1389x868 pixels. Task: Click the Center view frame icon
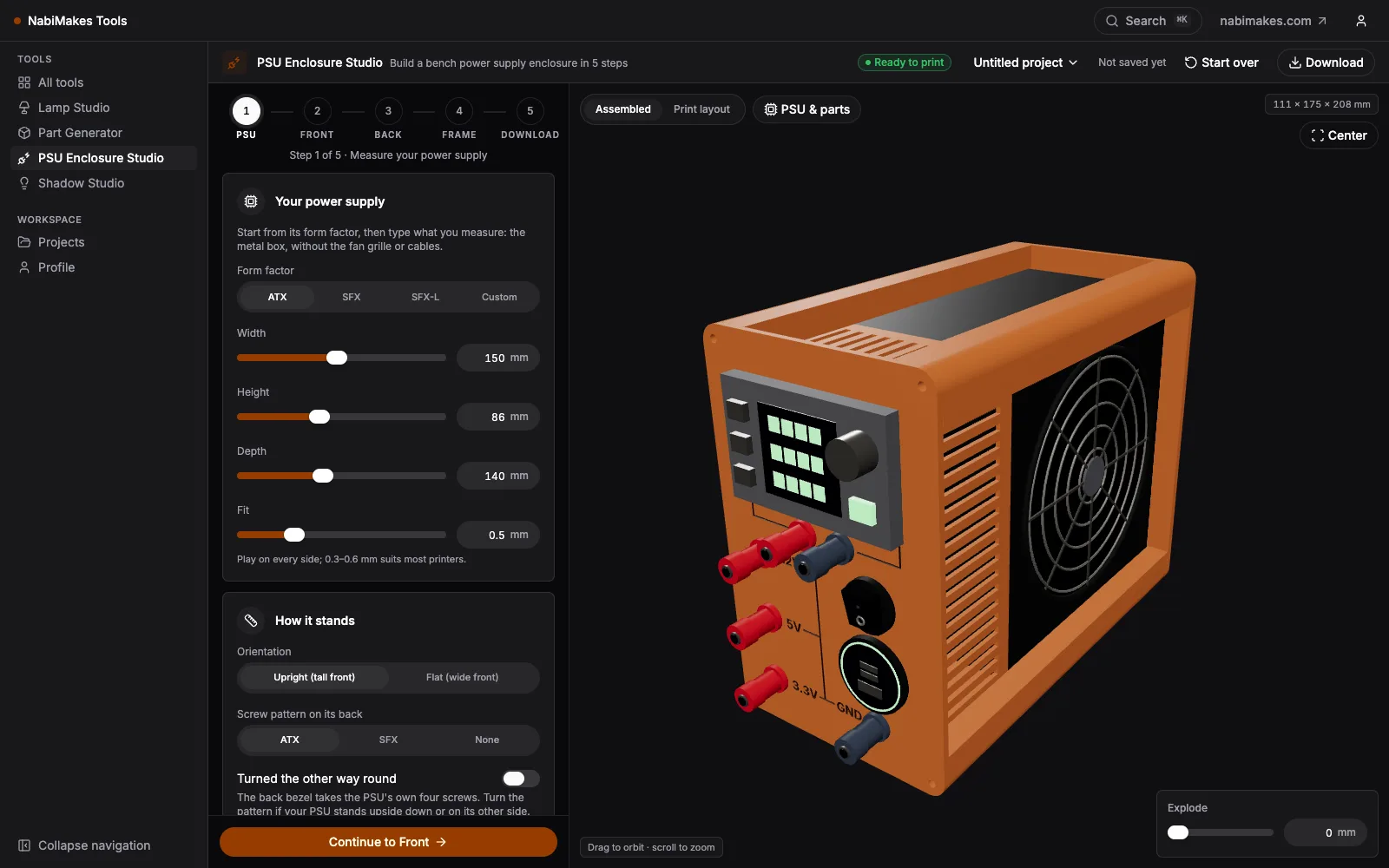[1318, 135]
